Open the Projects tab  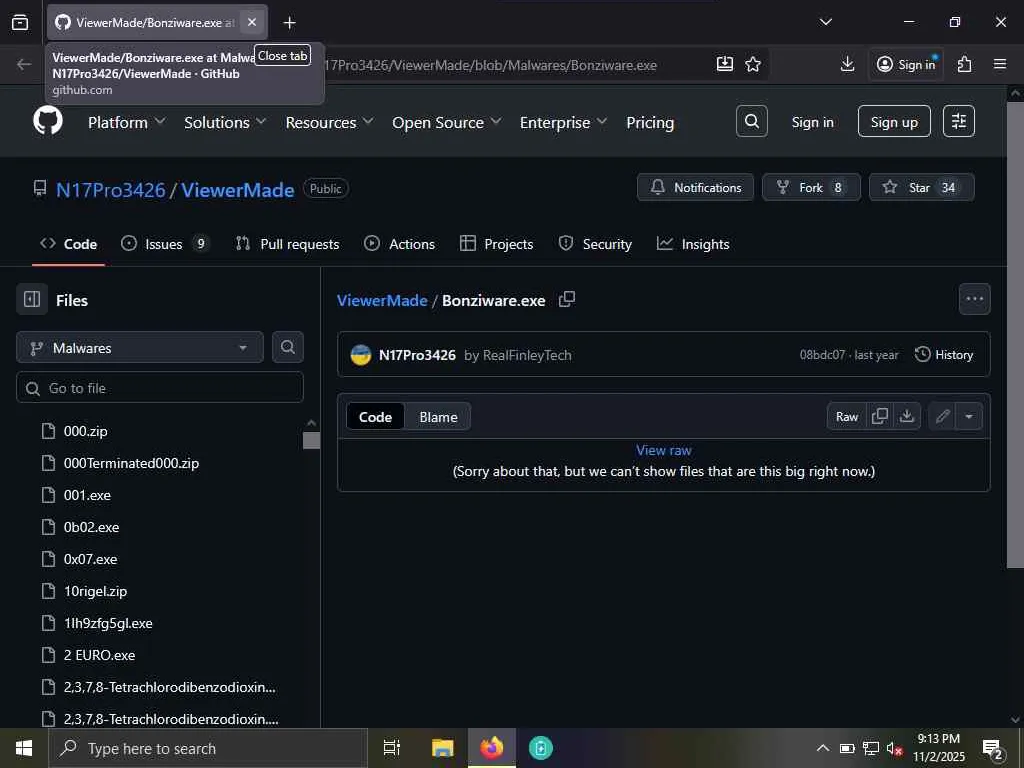(497, 244)
